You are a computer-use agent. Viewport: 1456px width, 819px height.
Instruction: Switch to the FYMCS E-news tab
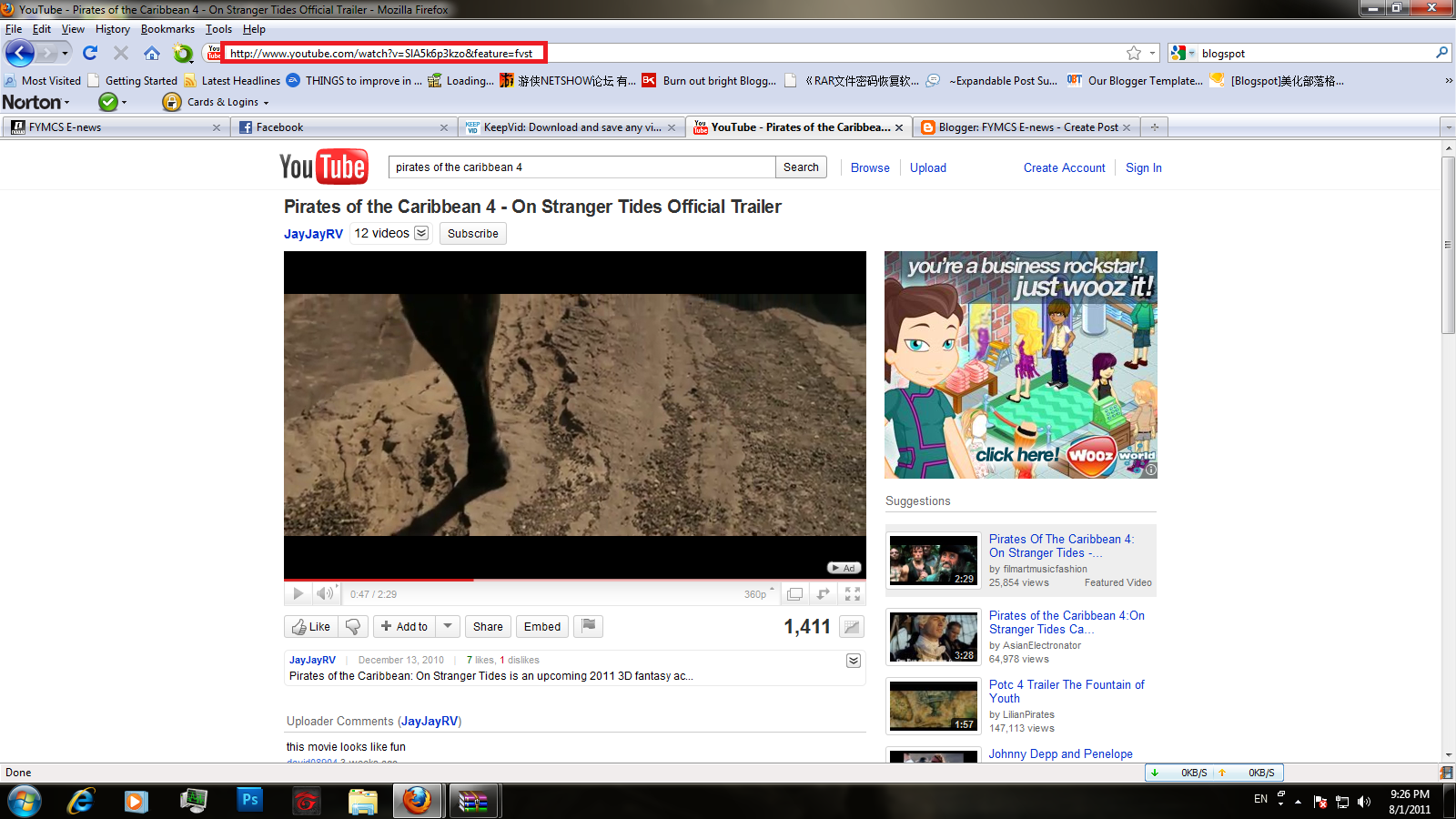click(x=115, y=127)
